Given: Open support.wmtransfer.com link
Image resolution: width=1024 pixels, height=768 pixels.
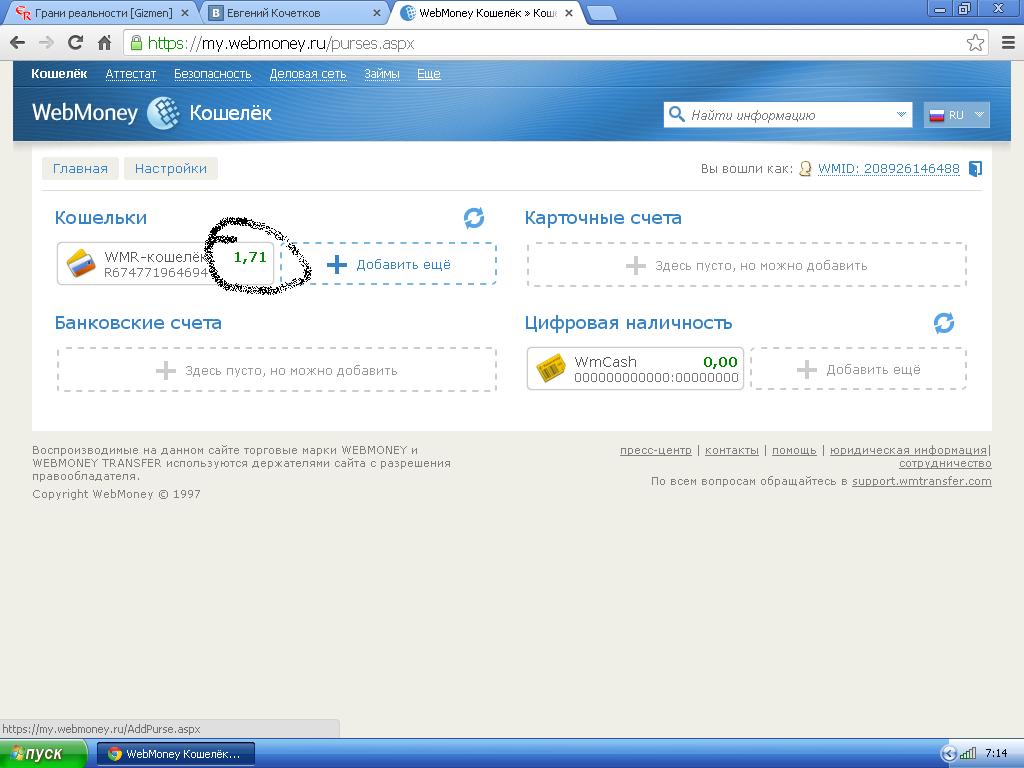Looking at the screenshot, I should click(921, 481).
